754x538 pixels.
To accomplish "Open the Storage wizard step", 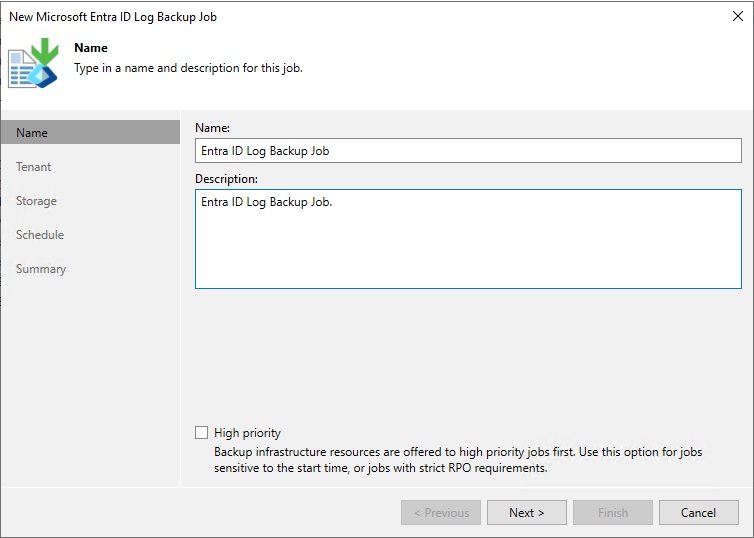I will click(x=36, y=201).
